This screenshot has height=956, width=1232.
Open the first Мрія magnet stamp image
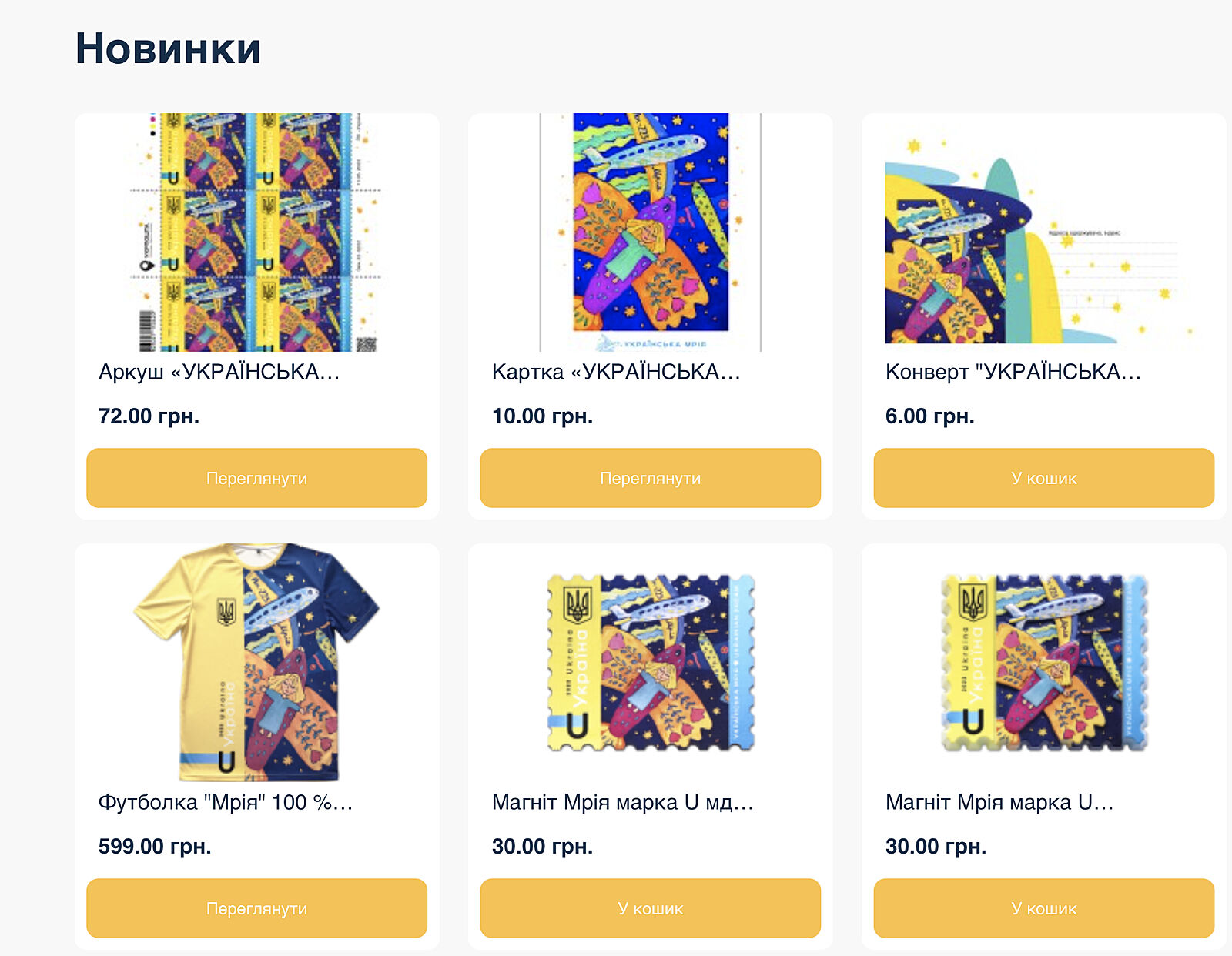tap(651, 663)
